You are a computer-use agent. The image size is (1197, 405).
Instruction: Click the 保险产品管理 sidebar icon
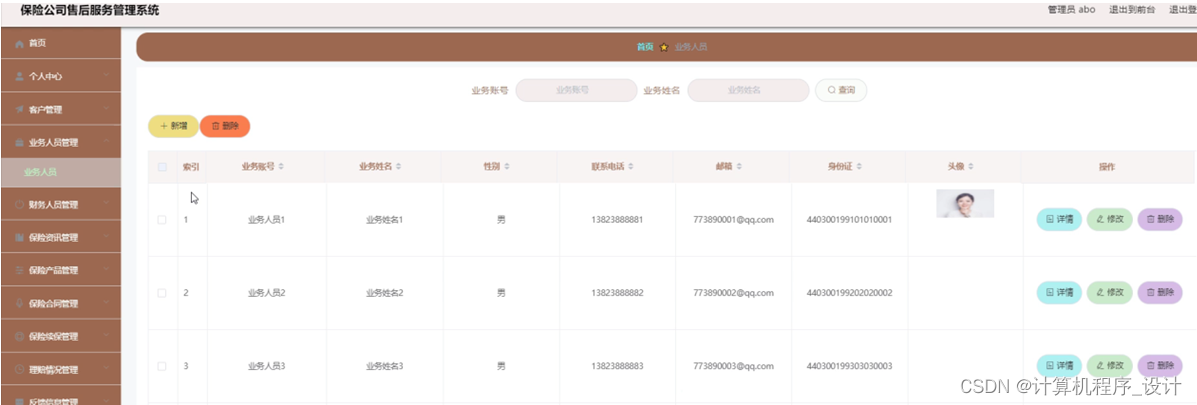pyautogui.click(x=20, y=270)
